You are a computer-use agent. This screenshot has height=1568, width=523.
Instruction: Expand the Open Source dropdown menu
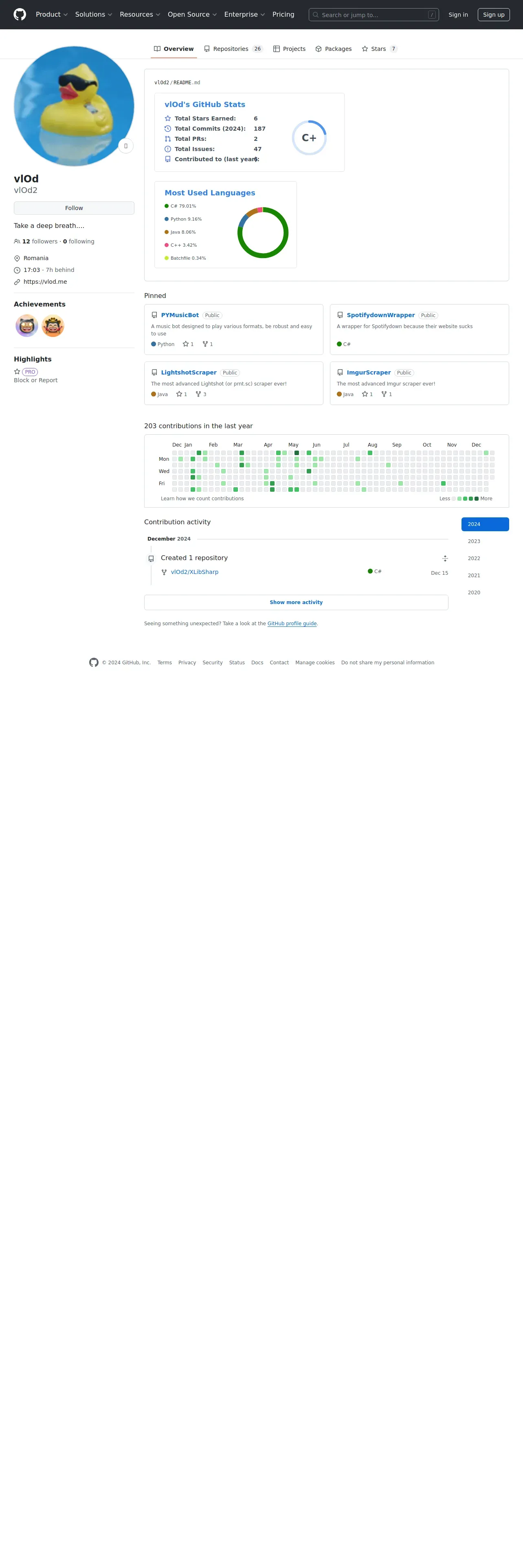coord(192,15)
